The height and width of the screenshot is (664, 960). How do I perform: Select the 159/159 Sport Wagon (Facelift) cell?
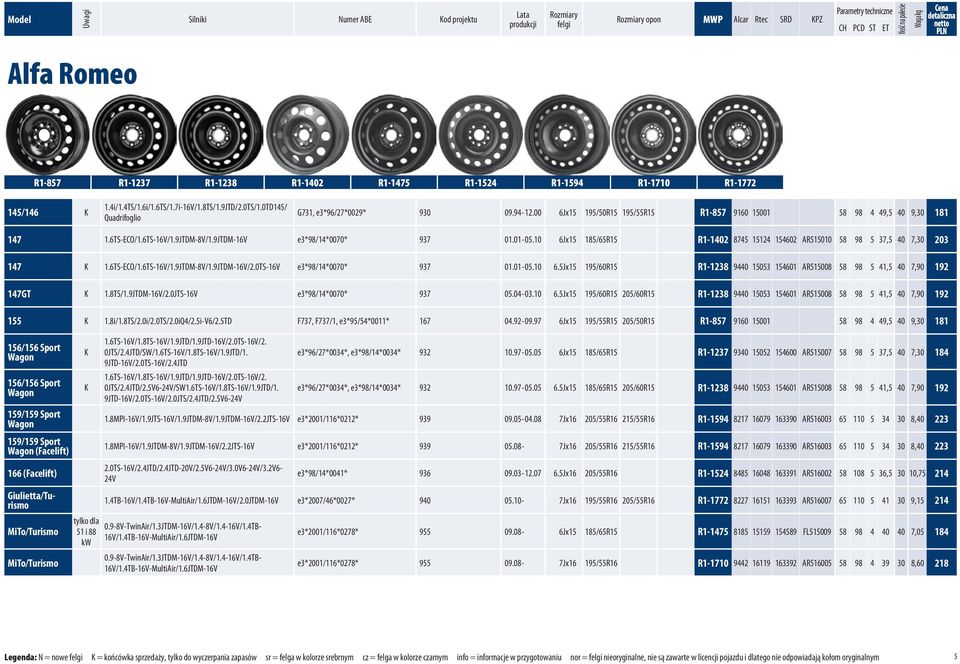pos(38,446)
